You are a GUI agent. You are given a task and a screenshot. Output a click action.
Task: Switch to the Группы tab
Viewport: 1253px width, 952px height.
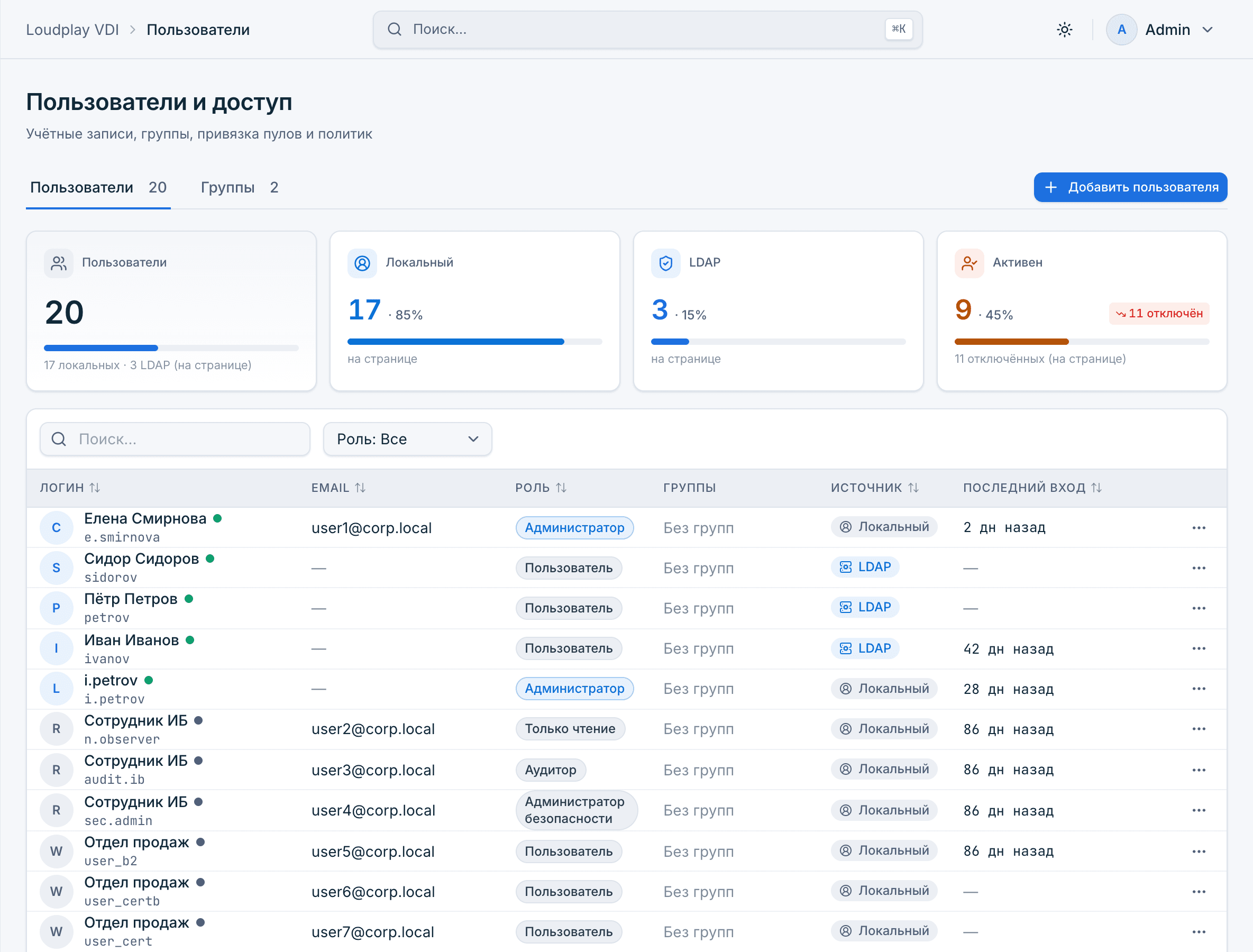click(x=239, y=188)
